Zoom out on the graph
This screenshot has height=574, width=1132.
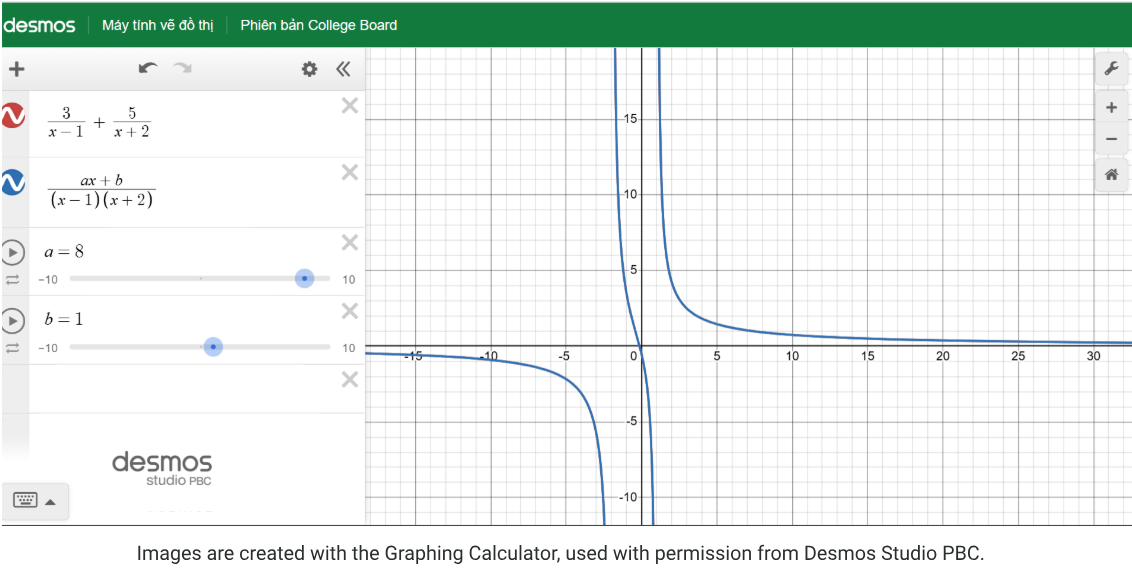1111,139
